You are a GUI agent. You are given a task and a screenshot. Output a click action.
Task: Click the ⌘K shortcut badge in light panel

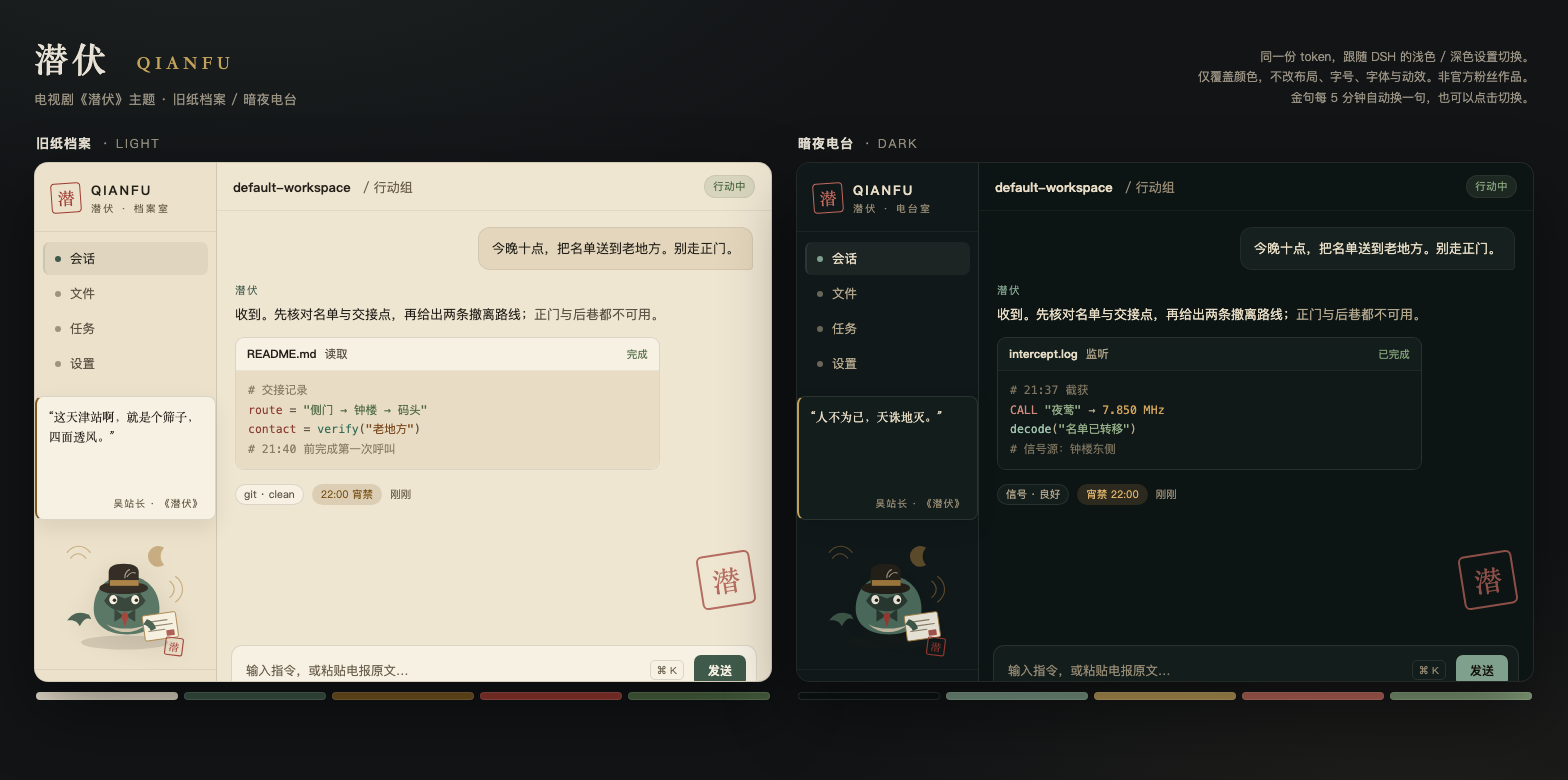(667, 670)
